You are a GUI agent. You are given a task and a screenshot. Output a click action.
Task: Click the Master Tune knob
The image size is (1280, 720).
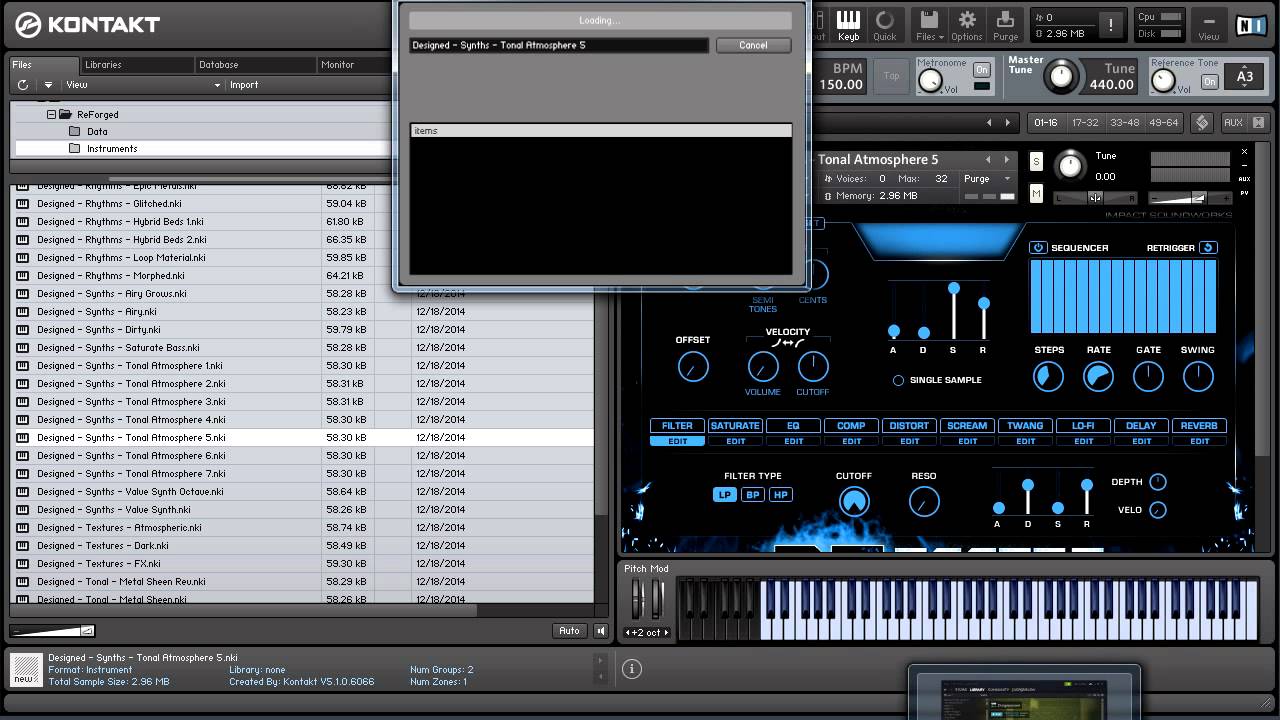click(x=1062, y=76)
